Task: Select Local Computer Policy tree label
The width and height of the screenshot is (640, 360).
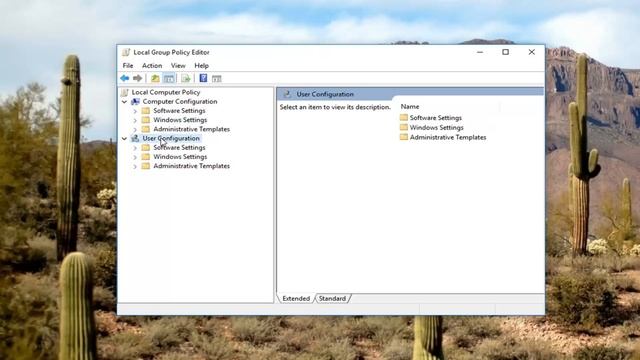Action: coord(166,92)
